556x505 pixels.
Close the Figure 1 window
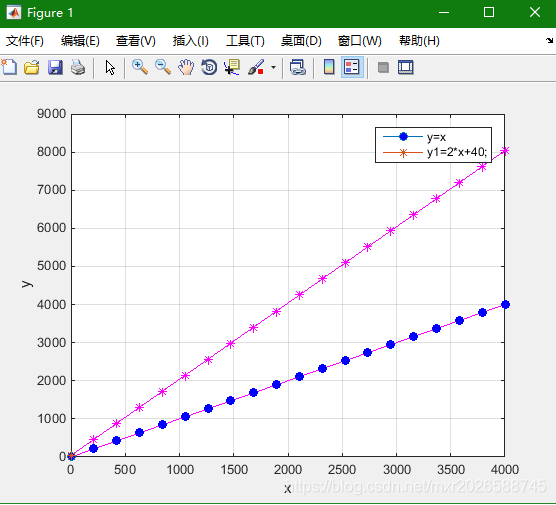tap(535, 13)
